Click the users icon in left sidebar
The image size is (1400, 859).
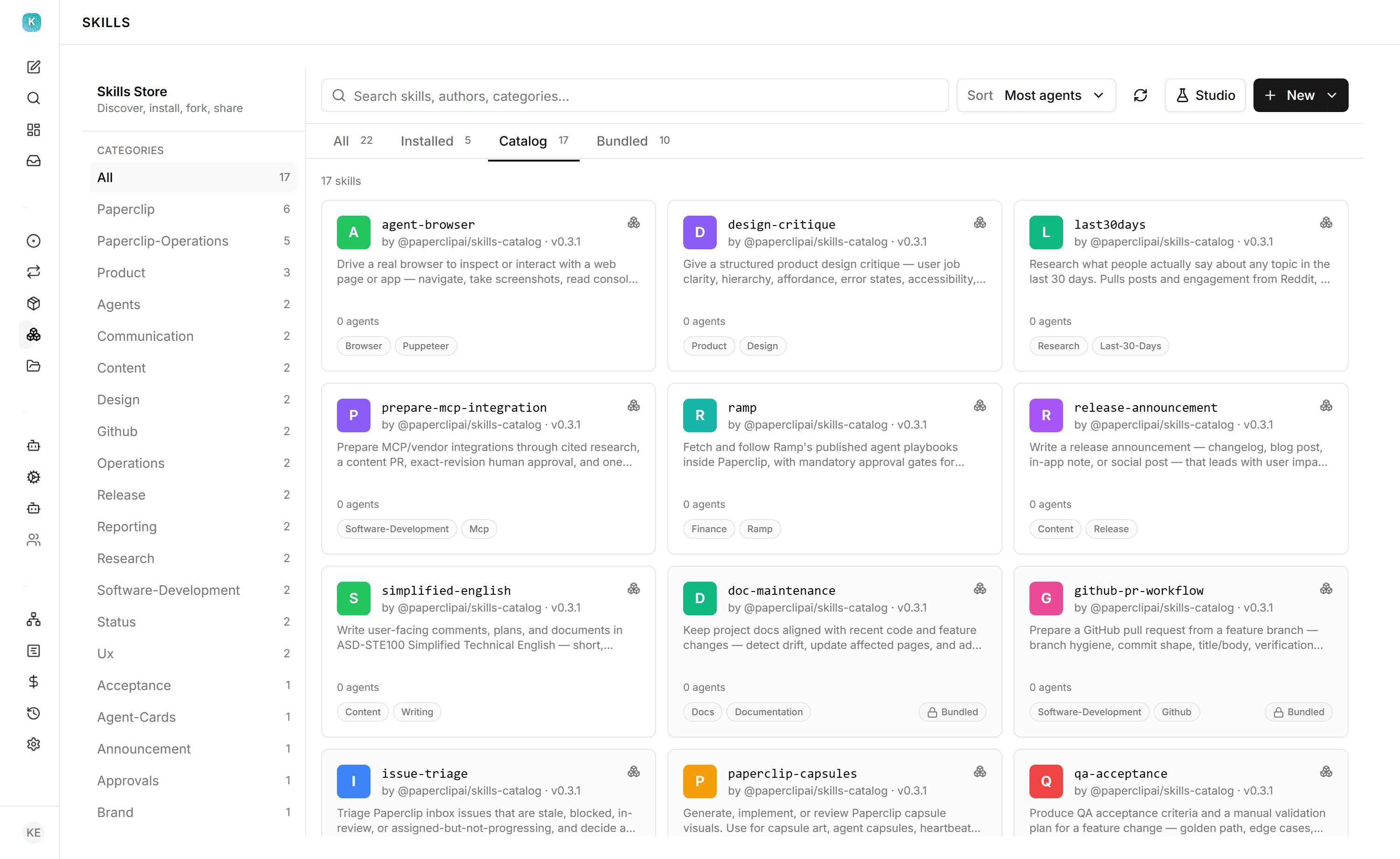tap(34, 540)
